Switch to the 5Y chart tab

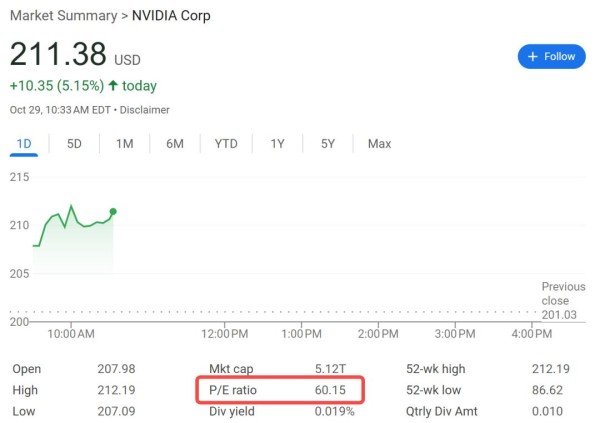click(328, 144)
